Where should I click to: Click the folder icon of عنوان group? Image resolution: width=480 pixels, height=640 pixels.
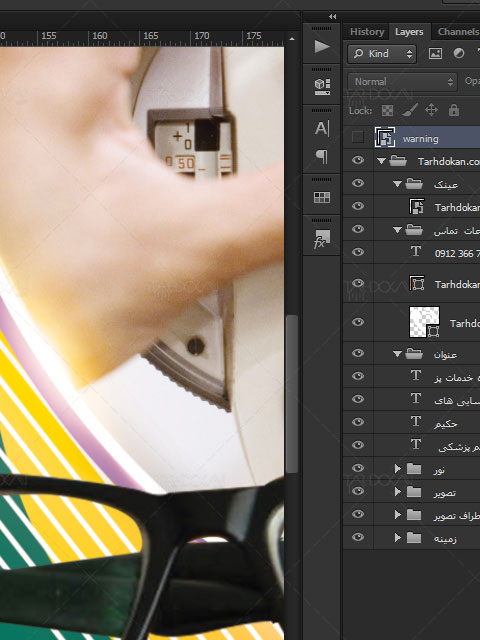414,353
